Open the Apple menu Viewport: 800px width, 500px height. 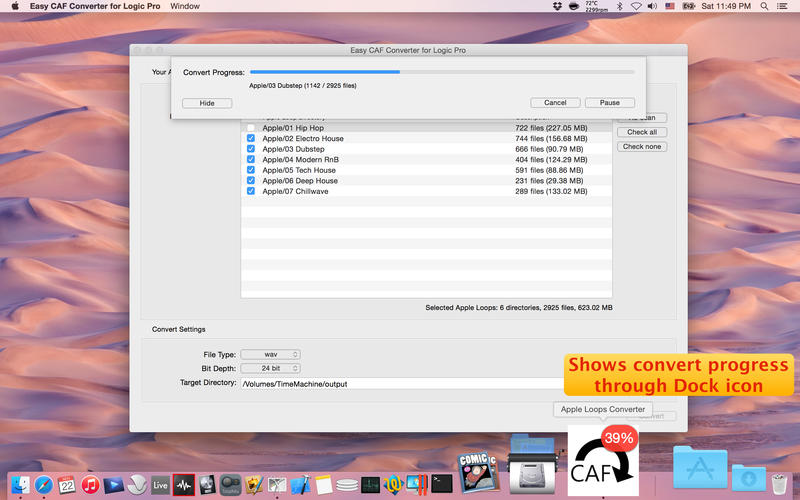click(14, 6)
